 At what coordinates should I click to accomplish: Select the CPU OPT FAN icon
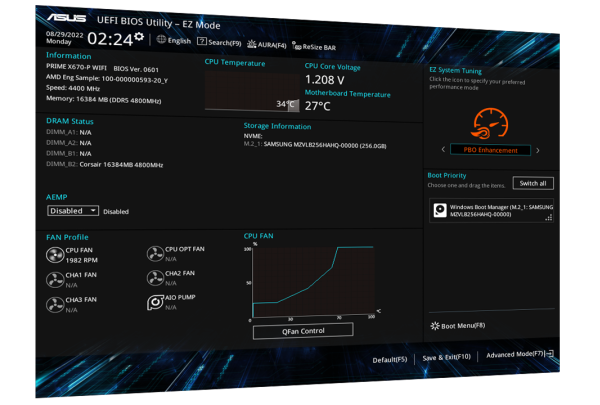point(155,253)
